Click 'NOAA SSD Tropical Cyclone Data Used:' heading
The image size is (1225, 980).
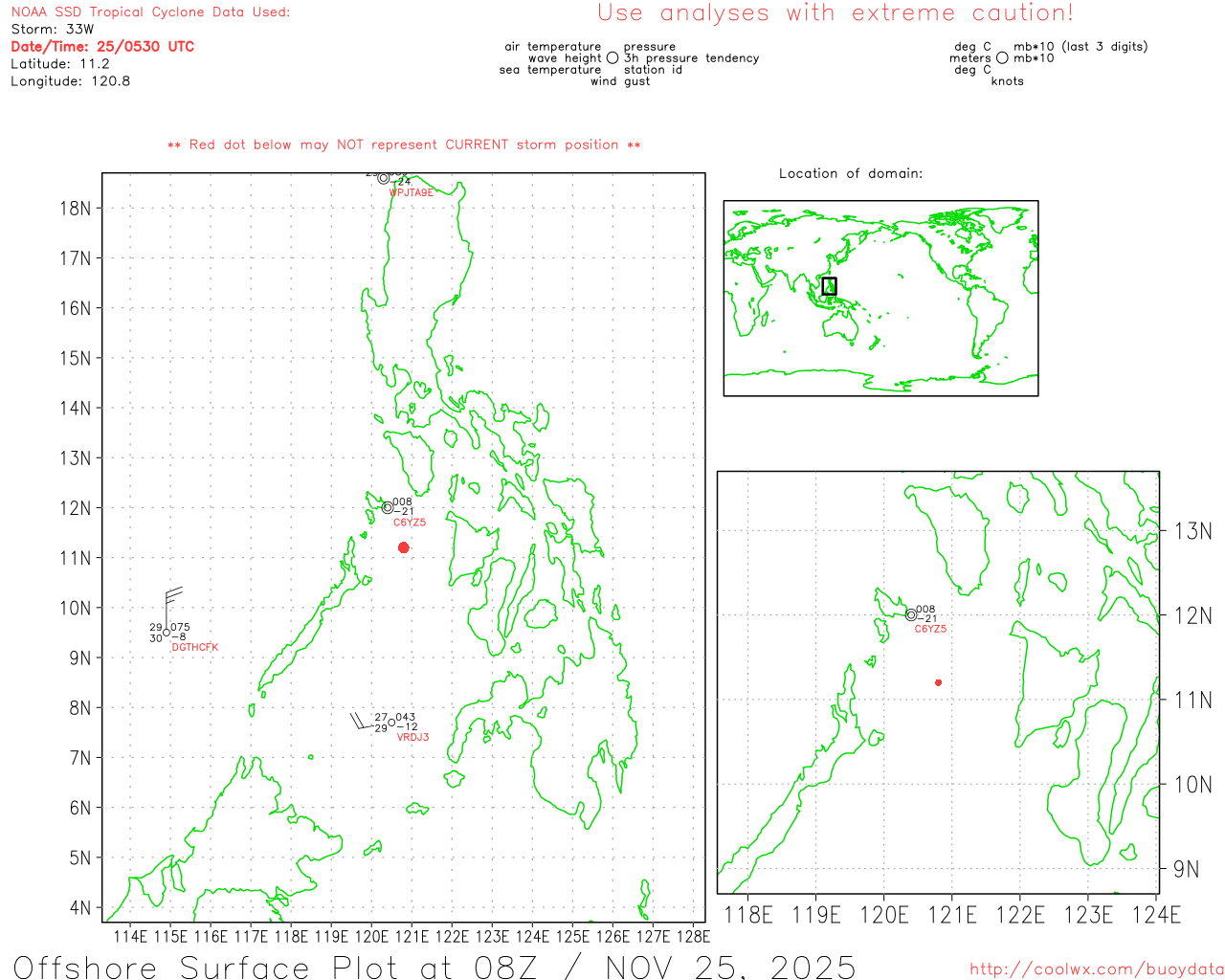[150, 12]
